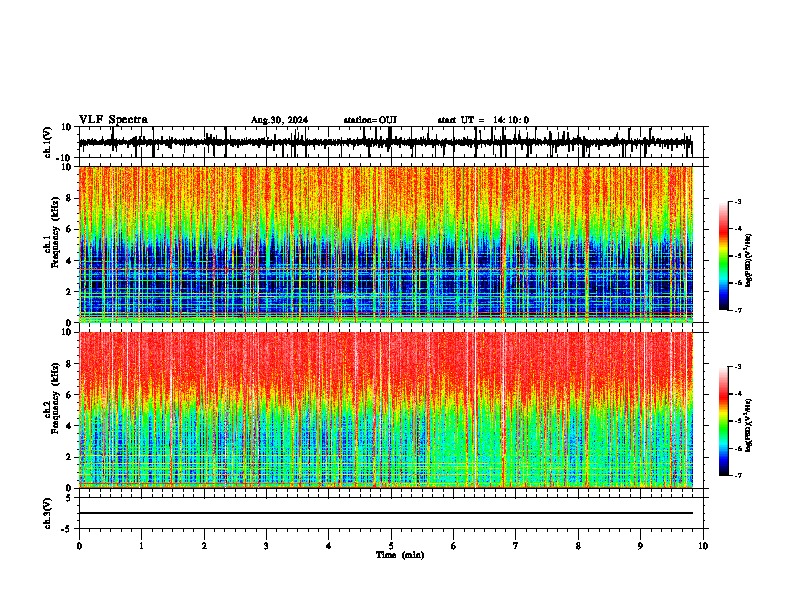The image size is (792, 612).
Task: Click the 8 kHz tick on ch.2 frequency axis
Action: click(x=69, y=364)
